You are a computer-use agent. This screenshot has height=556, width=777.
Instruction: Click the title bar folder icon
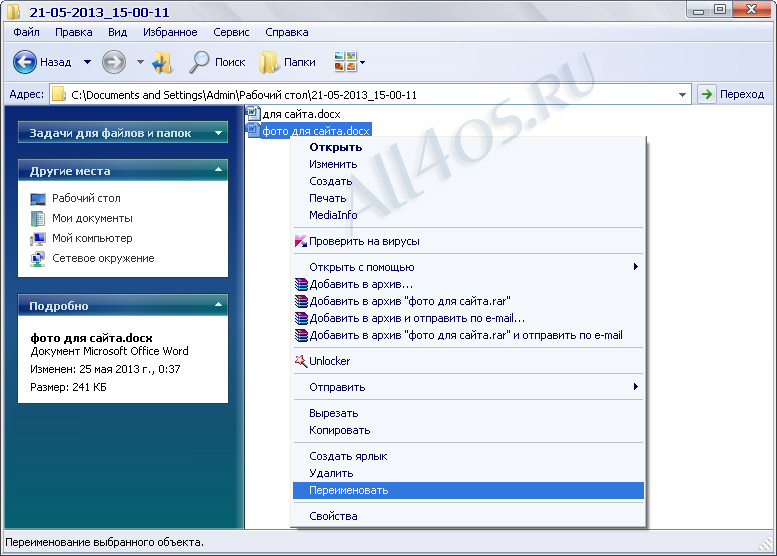(13, 11)
